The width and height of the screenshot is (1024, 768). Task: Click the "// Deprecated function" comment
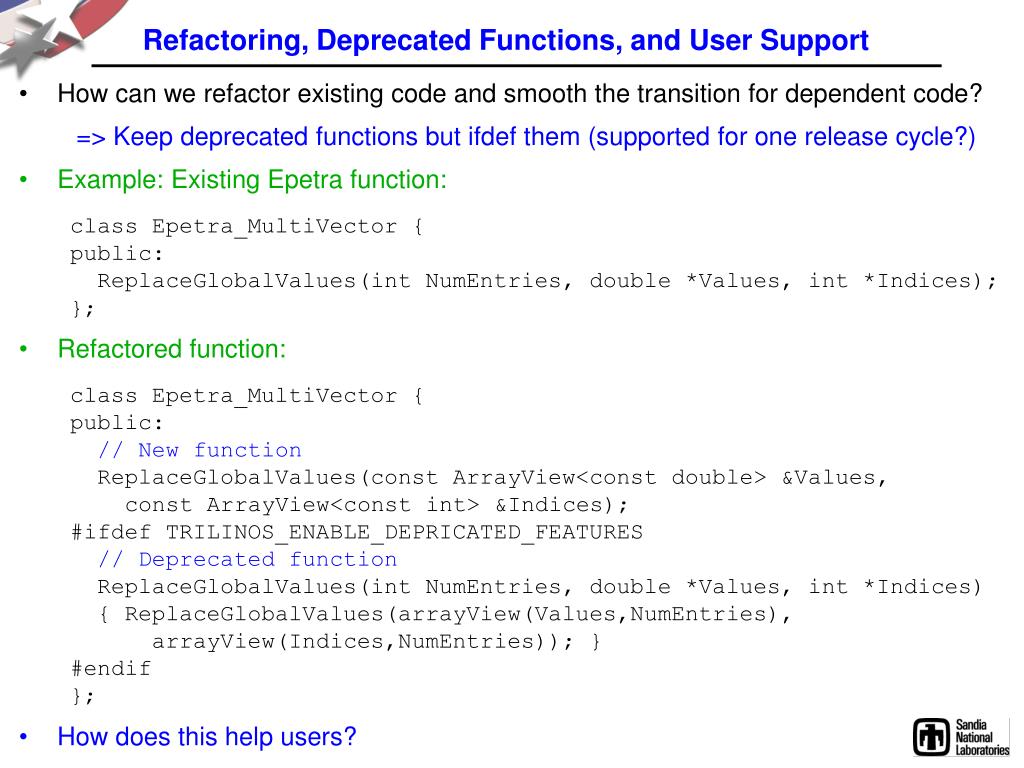coord(247,559)
